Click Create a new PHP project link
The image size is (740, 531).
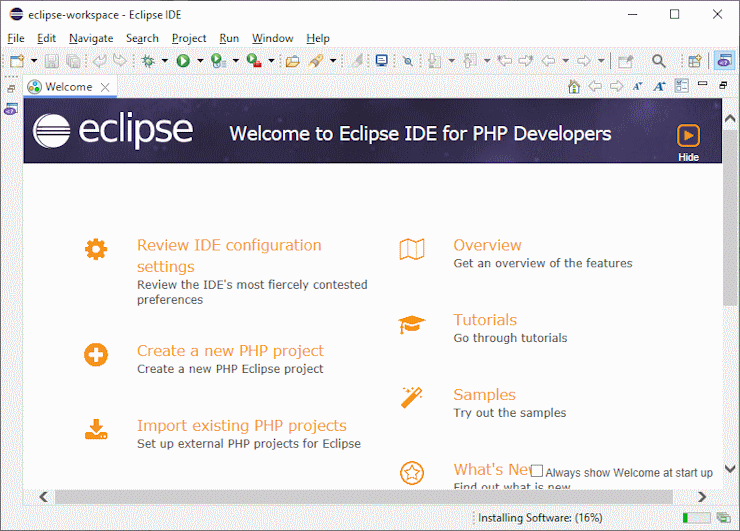(x=230, y=351)
